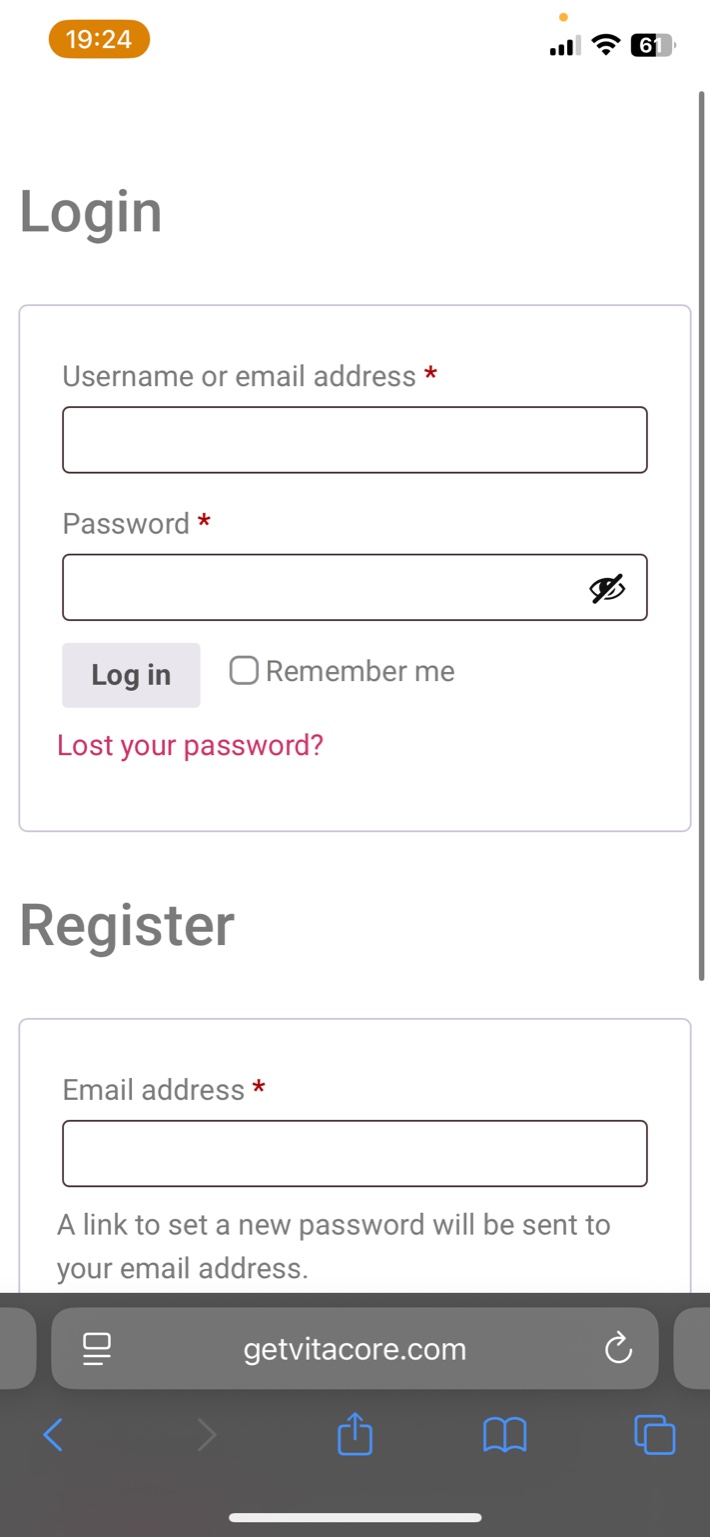
Task: Tap the Safari forward arrow
Action: click(206, 1435)
